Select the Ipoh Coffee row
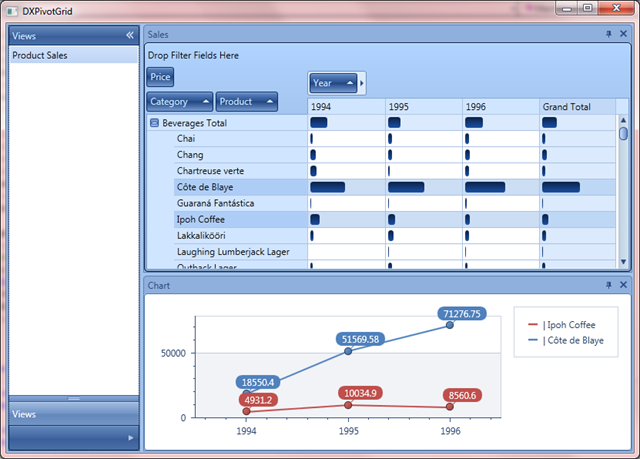 241,220
